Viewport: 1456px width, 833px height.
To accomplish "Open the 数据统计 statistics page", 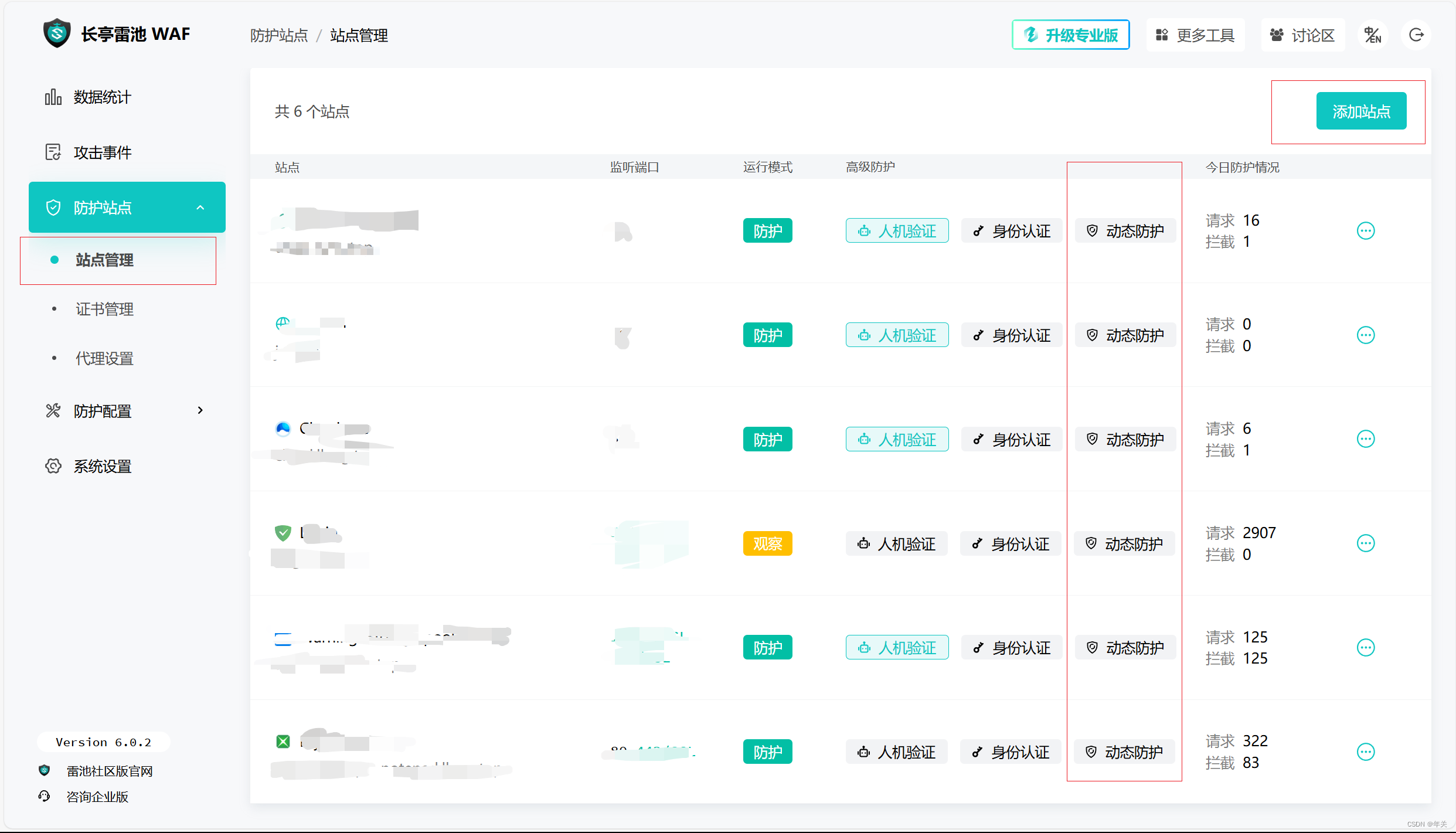I will [x=102, y=97].
